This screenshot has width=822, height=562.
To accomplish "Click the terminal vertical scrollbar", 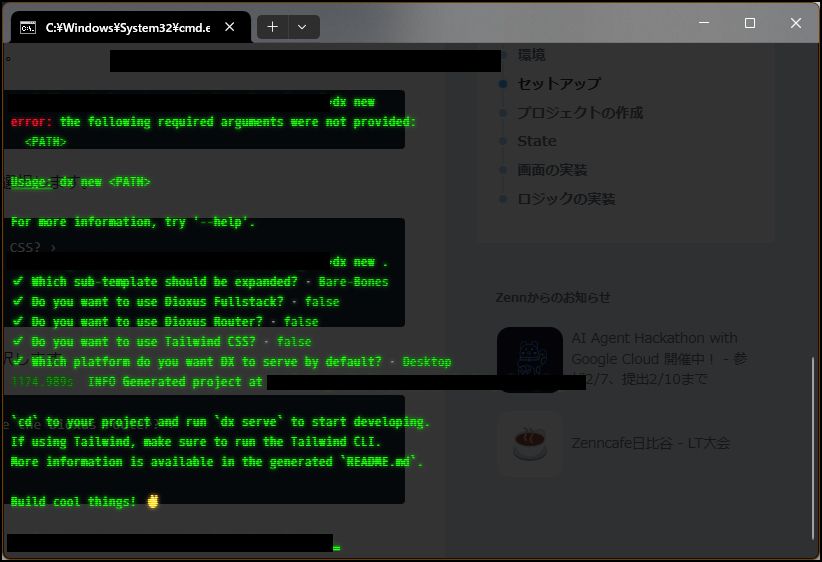I will coord(813,448).
